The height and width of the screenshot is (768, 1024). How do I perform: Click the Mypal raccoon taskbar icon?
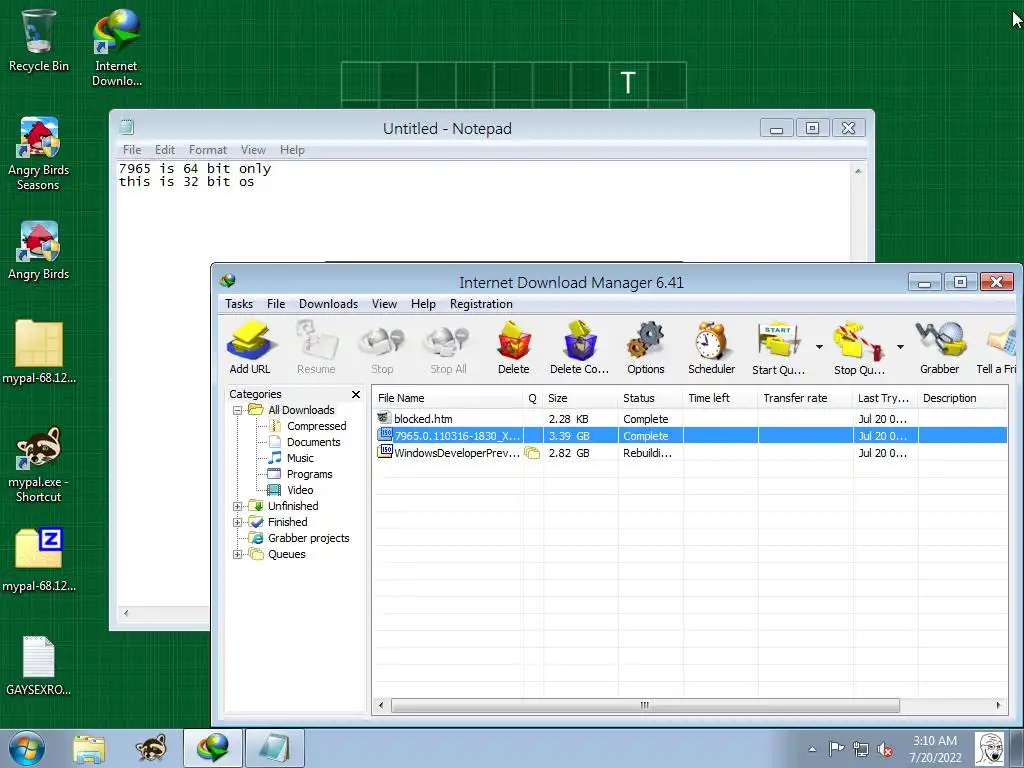[151, 748]
